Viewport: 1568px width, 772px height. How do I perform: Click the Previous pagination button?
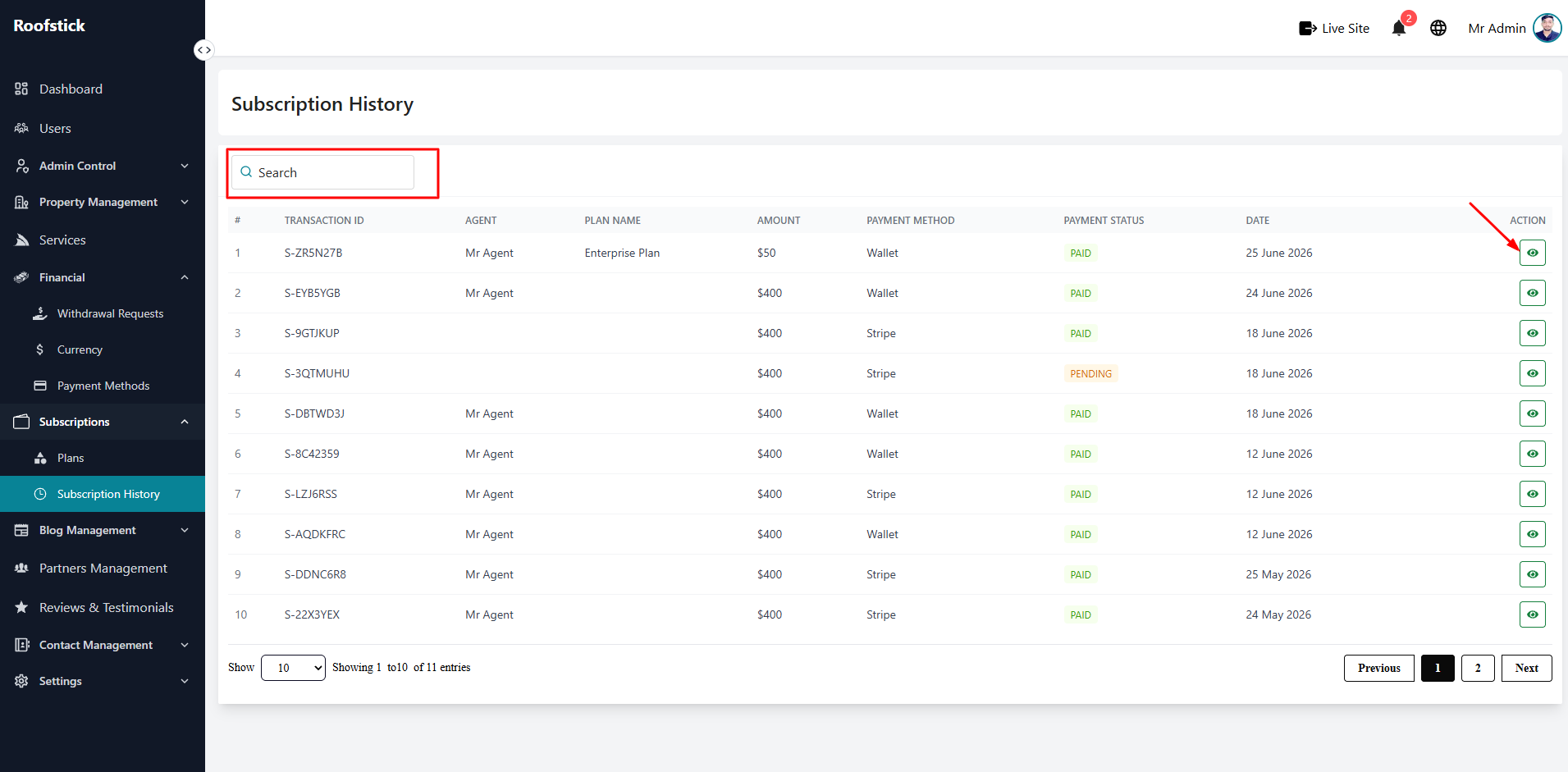pos(1378,668)
